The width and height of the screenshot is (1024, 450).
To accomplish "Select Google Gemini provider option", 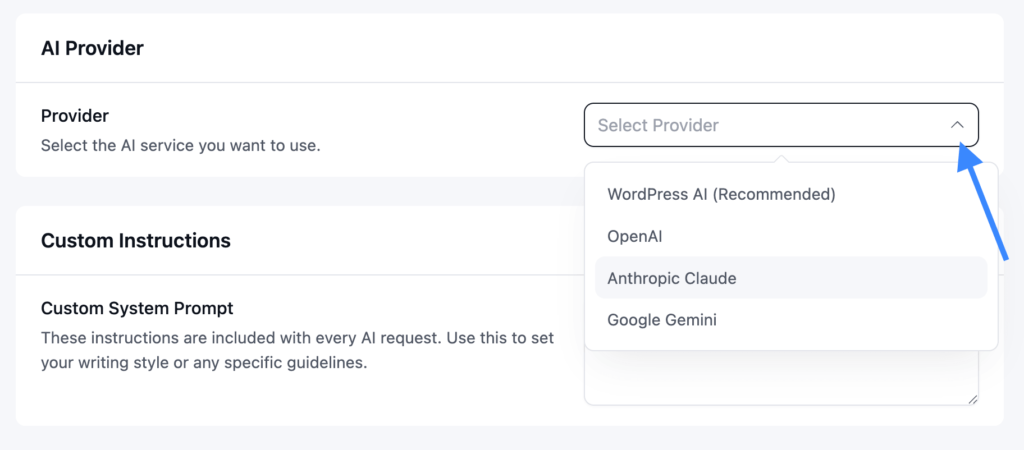I will (x=791, y=320).
